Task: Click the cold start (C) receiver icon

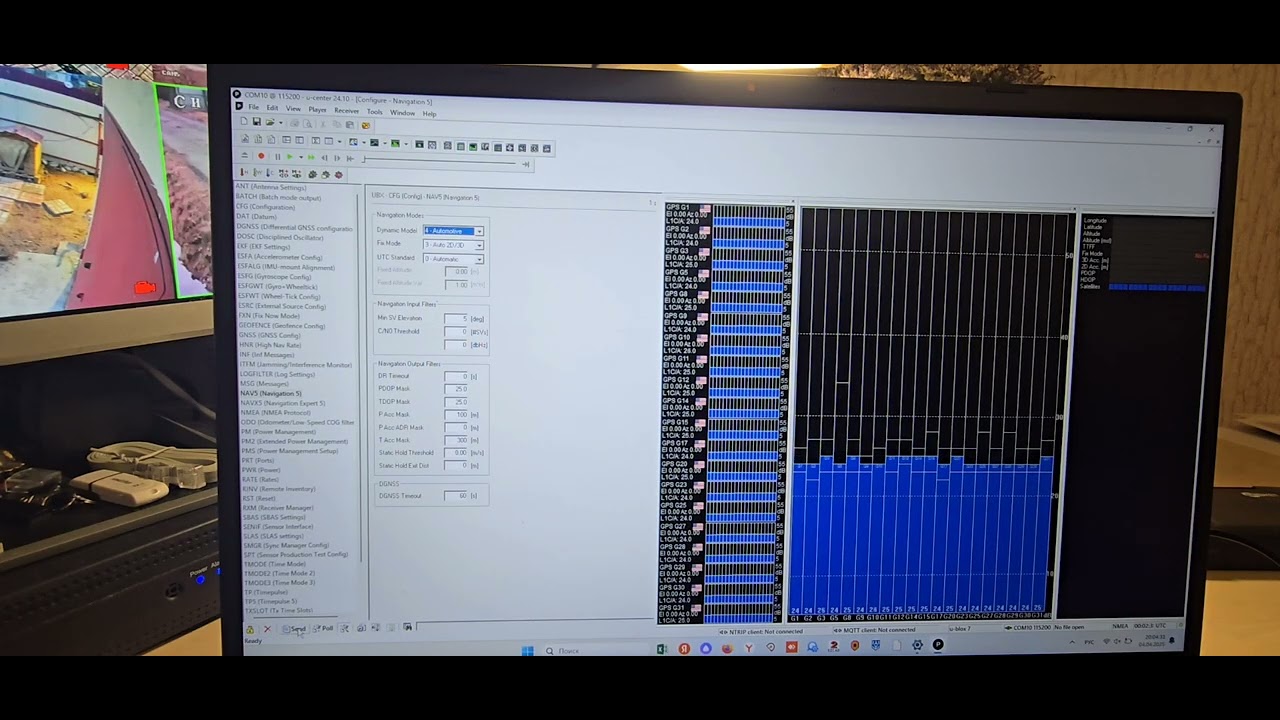Action: click(270, 173)
